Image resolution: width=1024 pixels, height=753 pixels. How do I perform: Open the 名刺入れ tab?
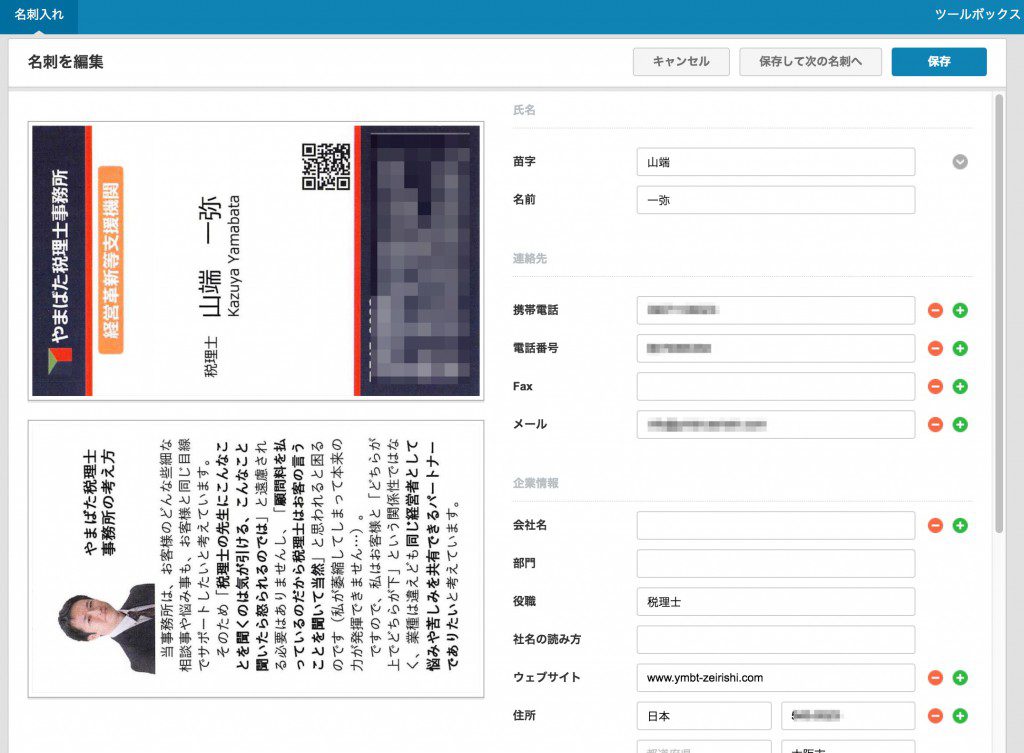point(39,14)
